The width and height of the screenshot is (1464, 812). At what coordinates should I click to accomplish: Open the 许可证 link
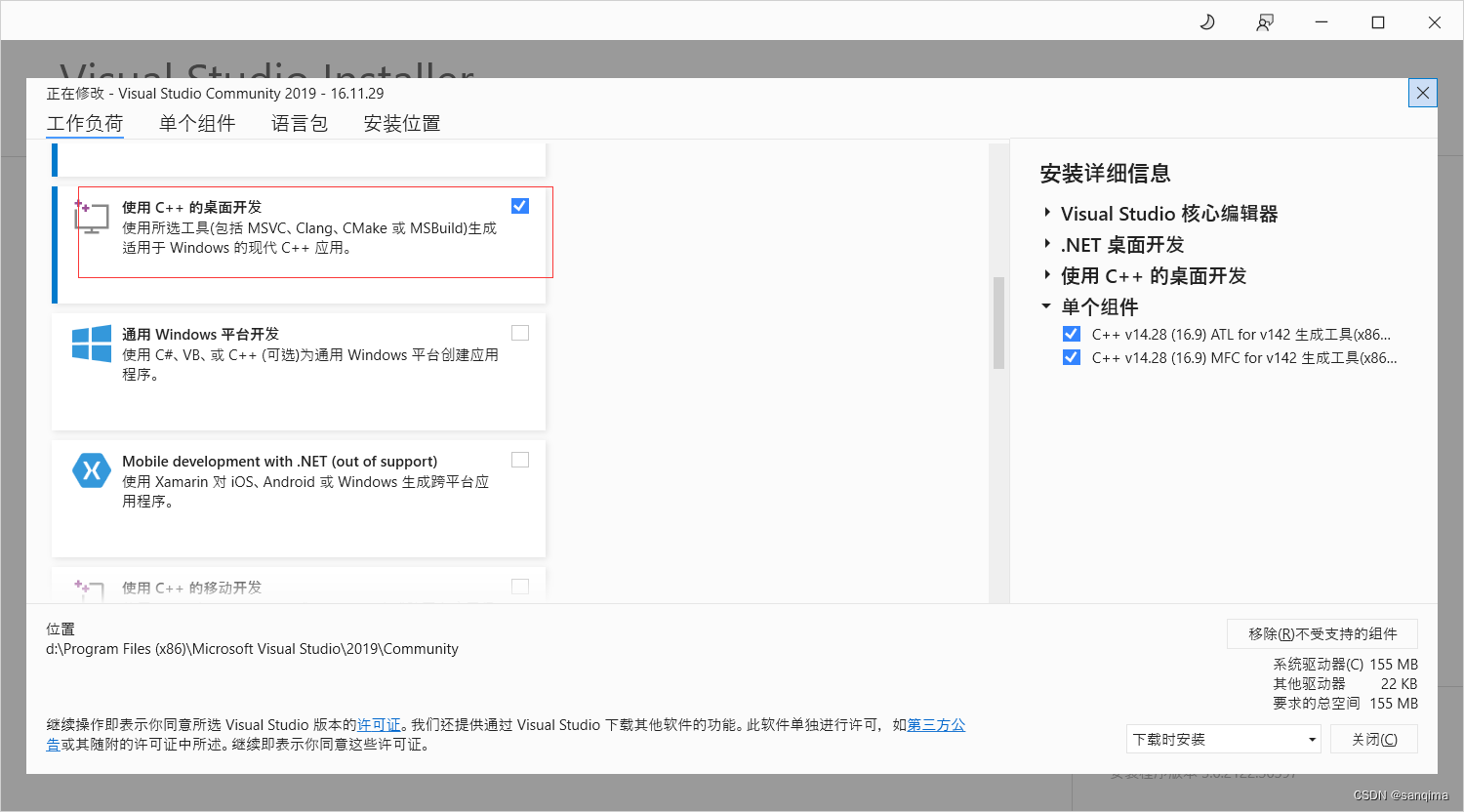(x=379, y=725)
